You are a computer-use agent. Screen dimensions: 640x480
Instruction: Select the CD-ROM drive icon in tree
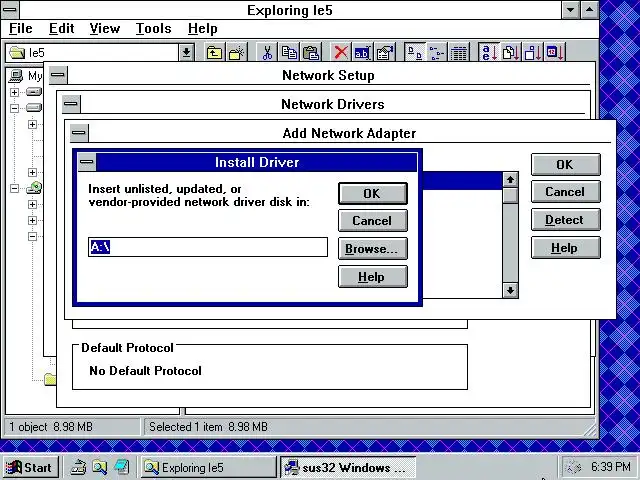34,188
